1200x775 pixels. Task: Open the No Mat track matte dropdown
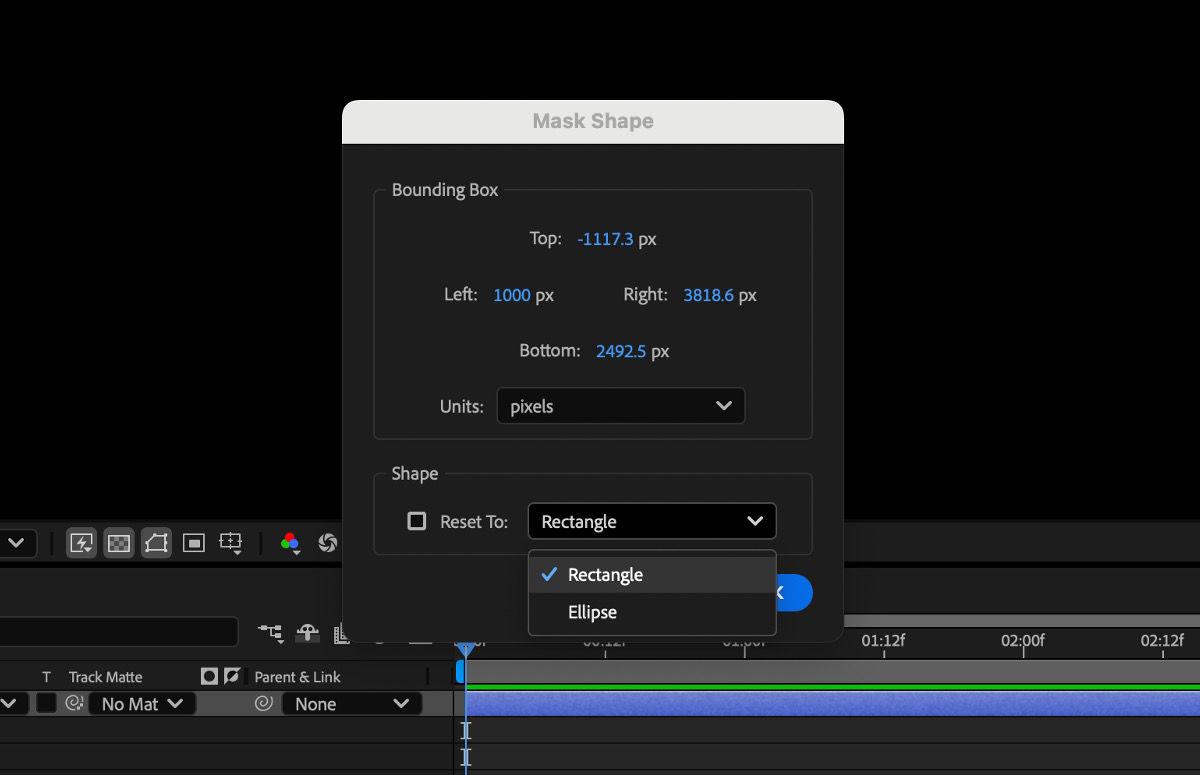142,703
